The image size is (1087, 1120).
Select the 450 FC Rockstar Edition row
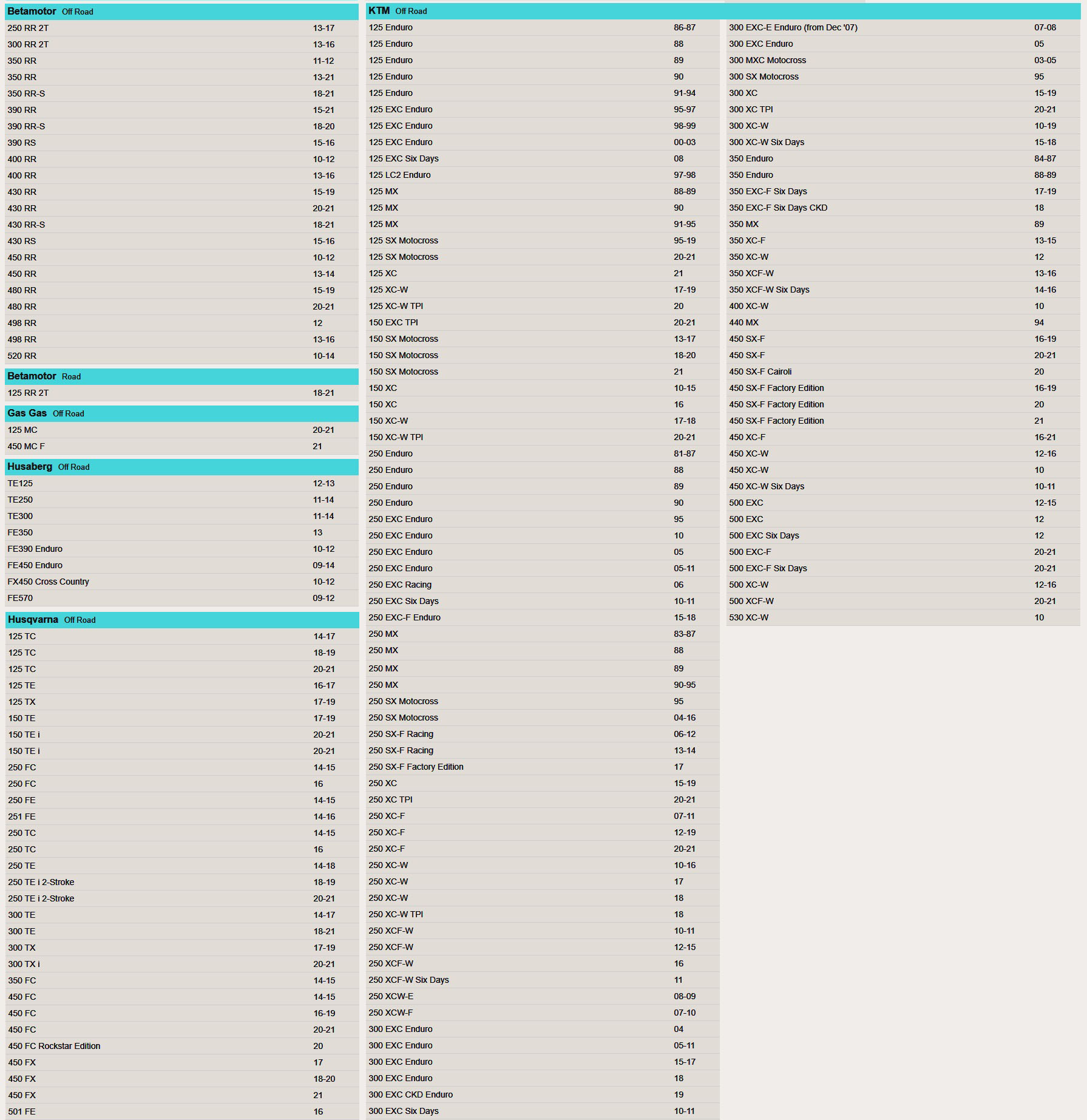pyautogui.click(x=181, y=1046)
